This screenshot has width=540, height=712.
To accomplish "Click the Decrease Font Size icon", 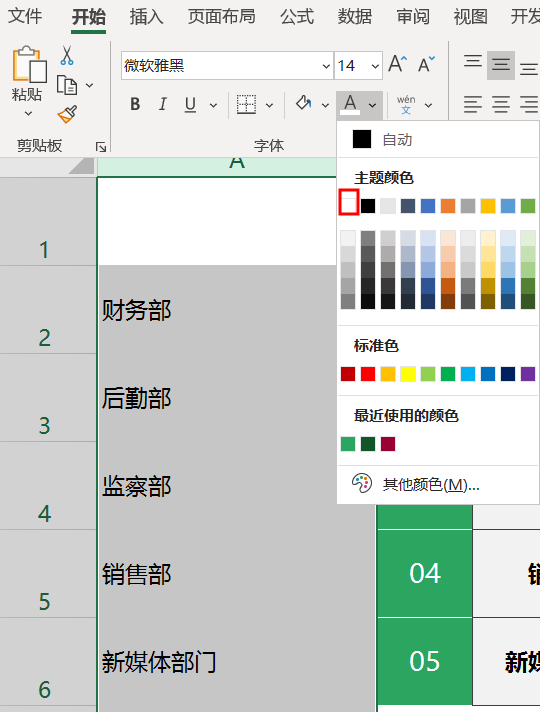I will click(x=426, y=64).
